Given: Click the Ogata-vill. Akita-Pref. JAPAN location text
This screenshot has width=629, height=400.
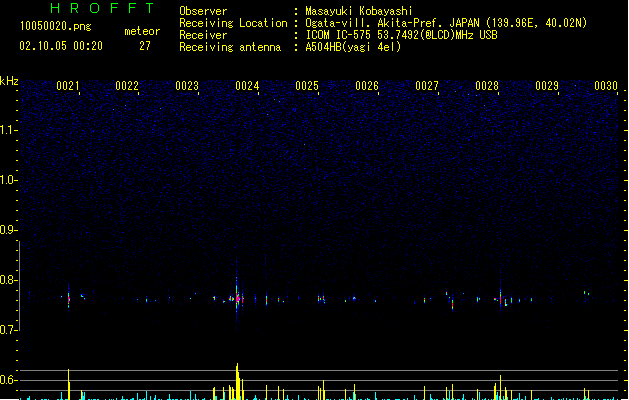Looking at the screenshot, I should tap(446, 23).
